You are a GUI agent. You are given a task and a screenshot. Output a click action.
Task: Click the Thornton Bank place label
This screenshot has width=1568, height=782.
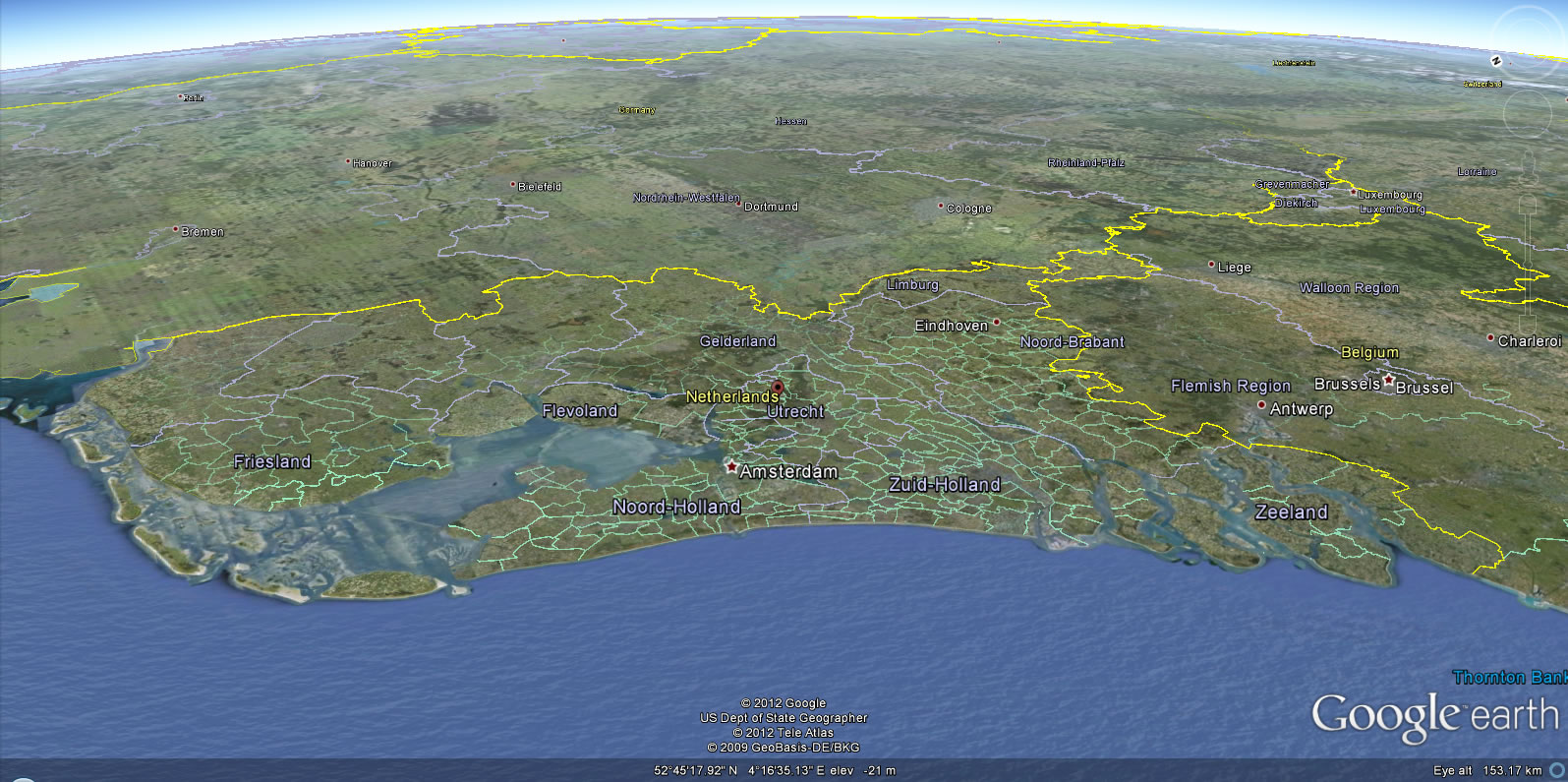(x=1509, y=677)
